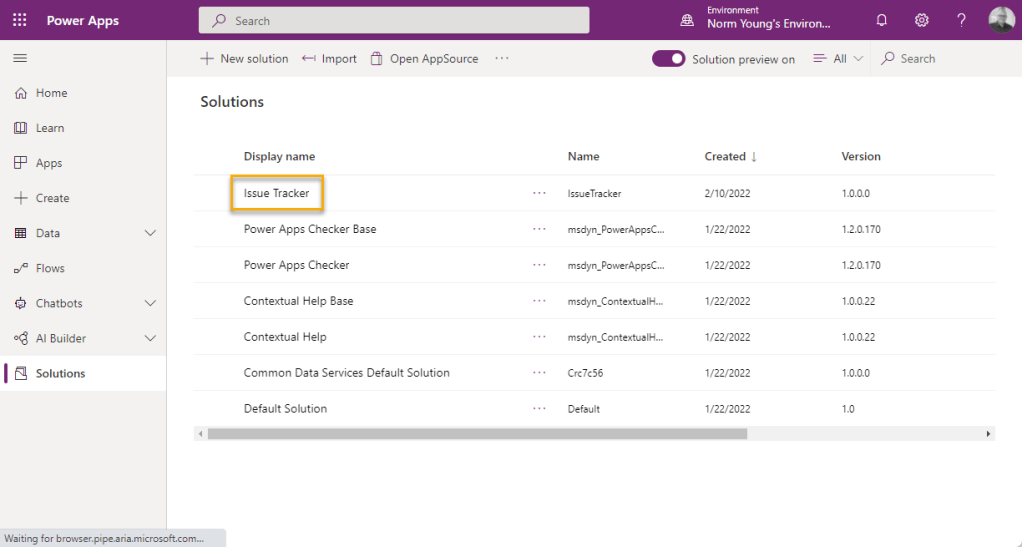Click the magnifier icon in top search bar

coord(220,20)
